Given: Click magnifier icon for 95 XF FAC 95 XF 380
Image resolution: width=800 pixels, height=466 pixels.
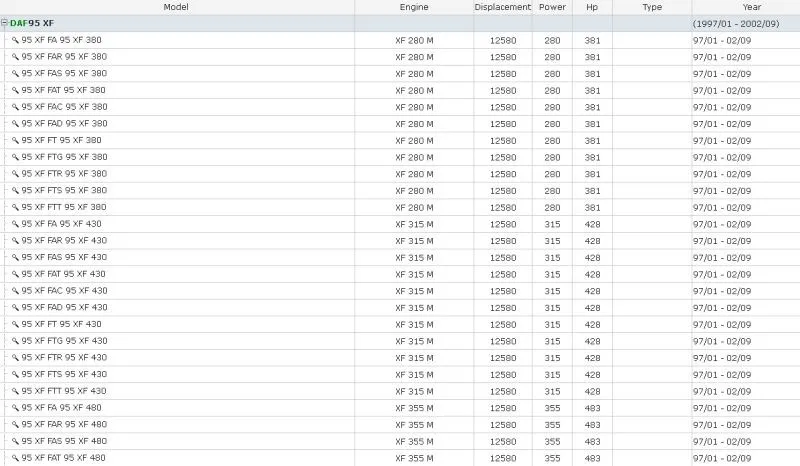Looking at the screenshot, I should click(15, 107).
